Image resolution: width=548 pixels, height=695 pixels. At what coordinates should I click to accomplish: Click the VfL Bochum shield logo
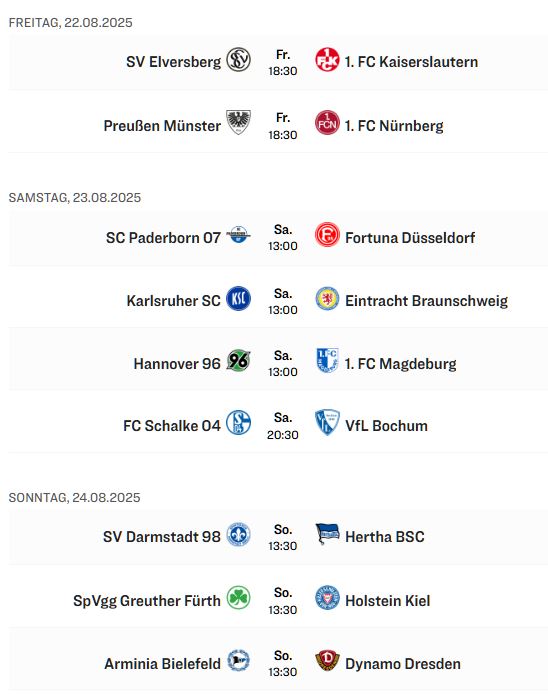[x=327, y=422]
